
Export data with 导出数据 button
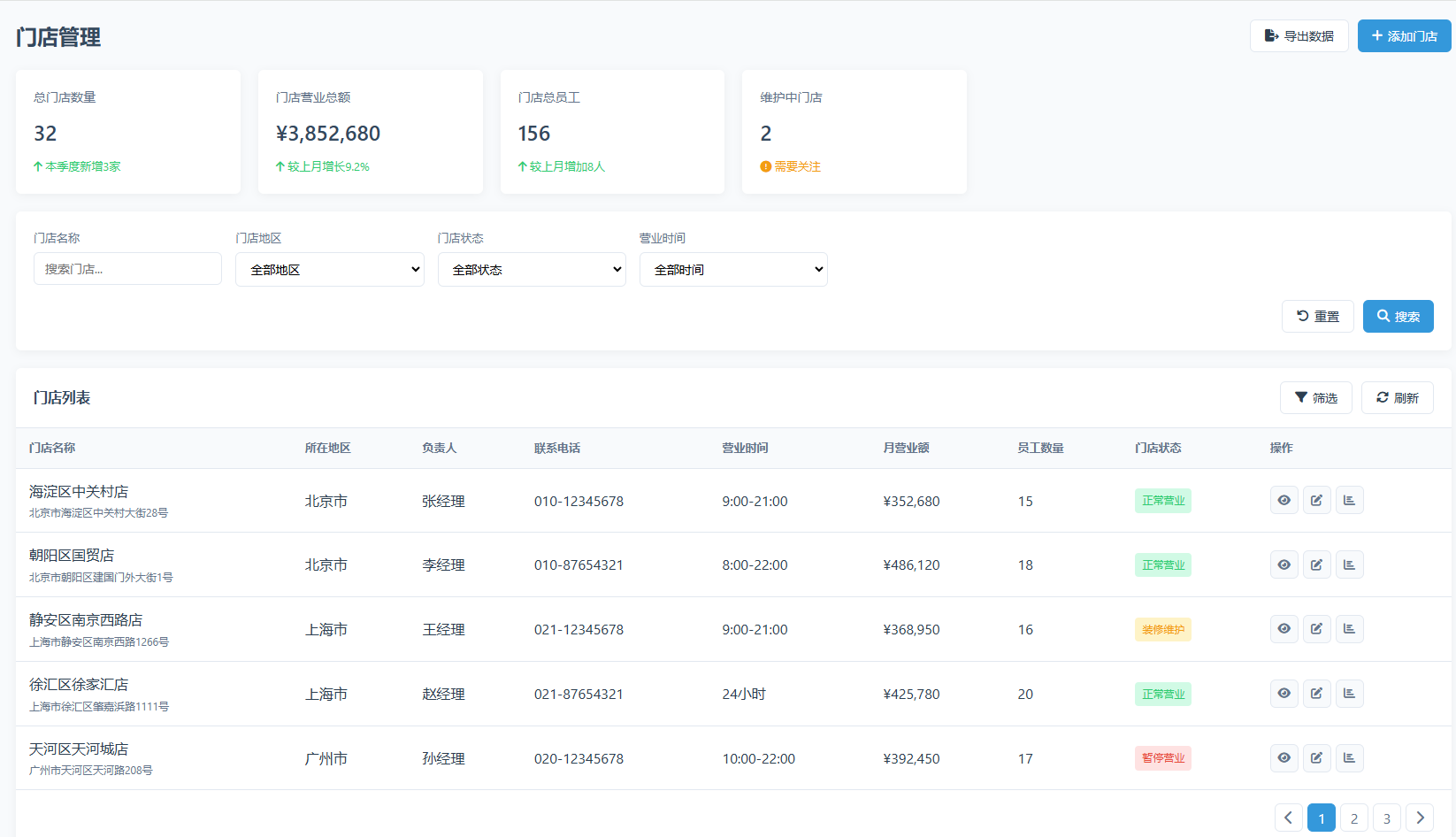1299,36
